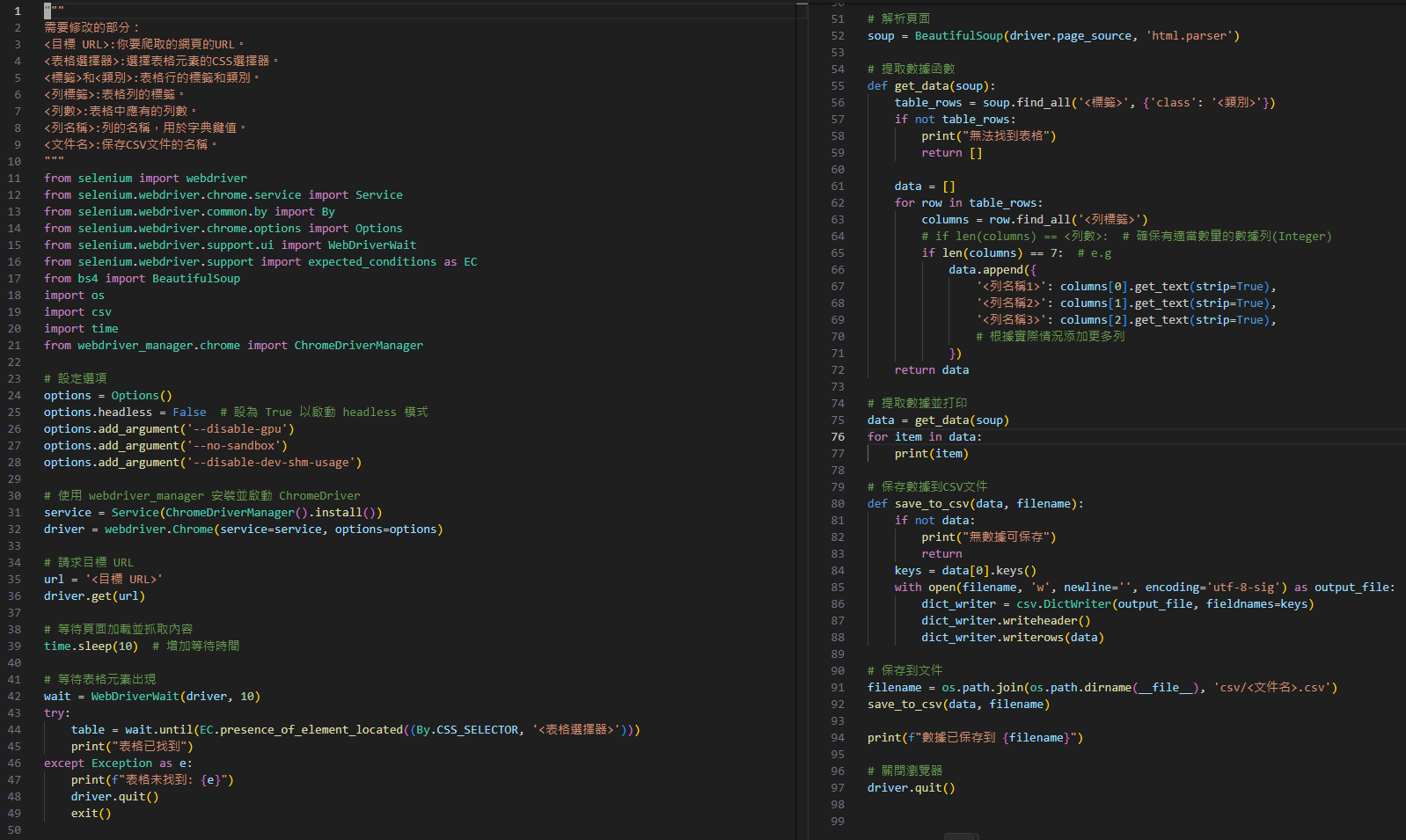The image size is (1406, 840).
Task: Click the 'def save_to_csv' definition line
Action: point(976,503)
